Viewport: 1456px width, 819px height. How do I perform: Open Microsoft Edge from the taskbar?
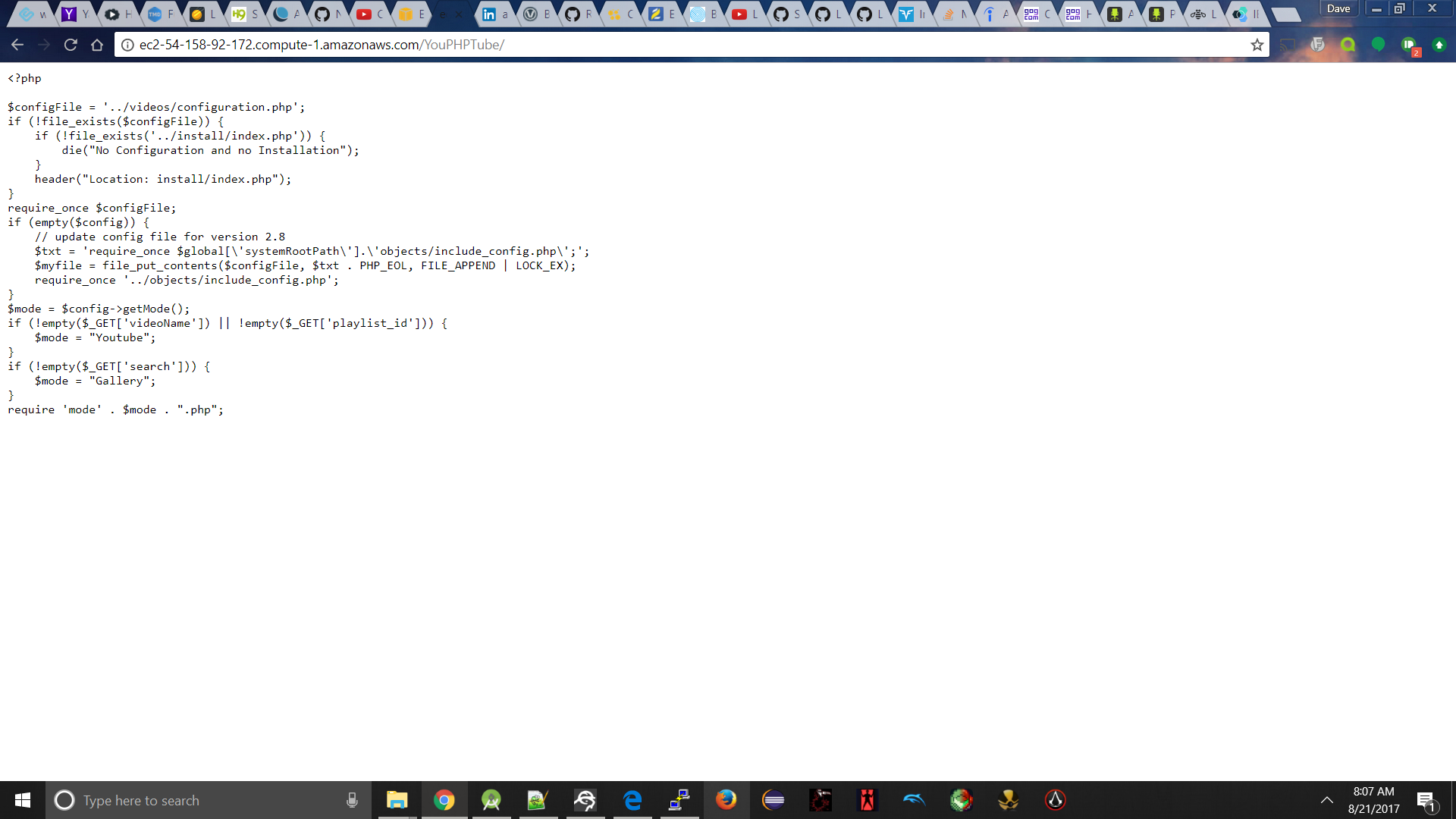[633, 800]
